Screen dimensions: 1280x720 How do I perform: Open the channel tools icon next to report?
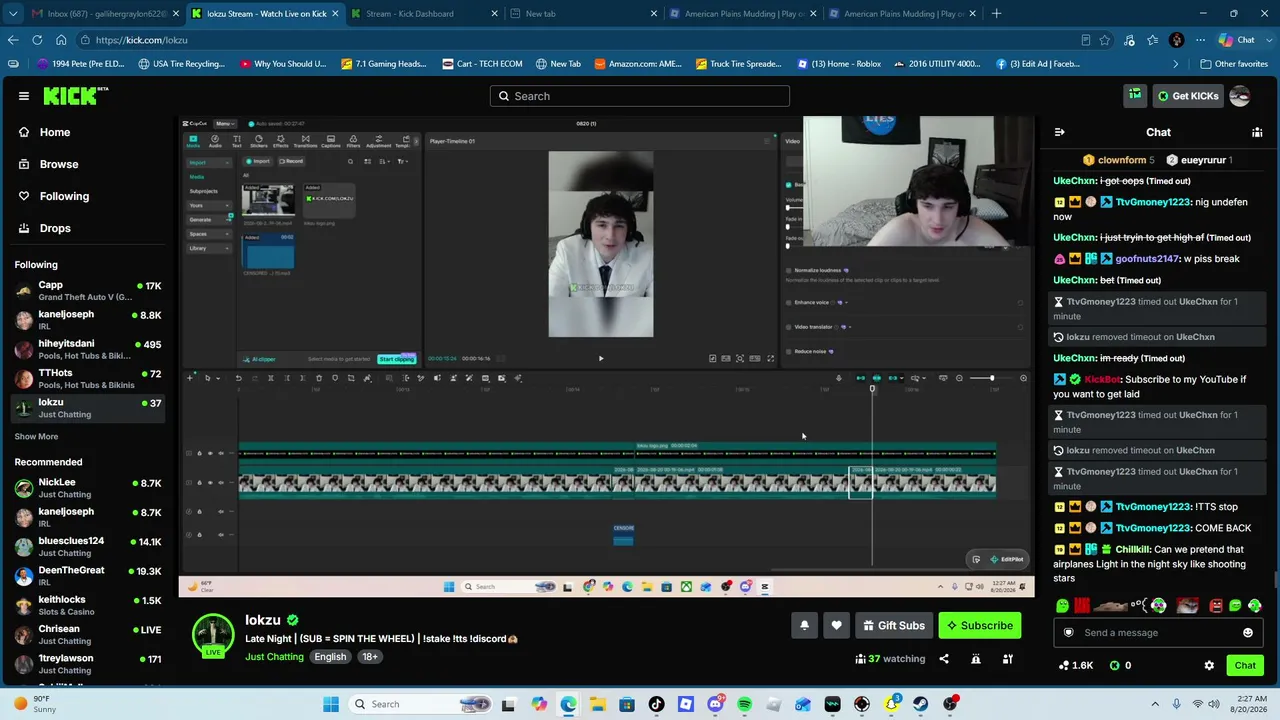[1008, 659]
